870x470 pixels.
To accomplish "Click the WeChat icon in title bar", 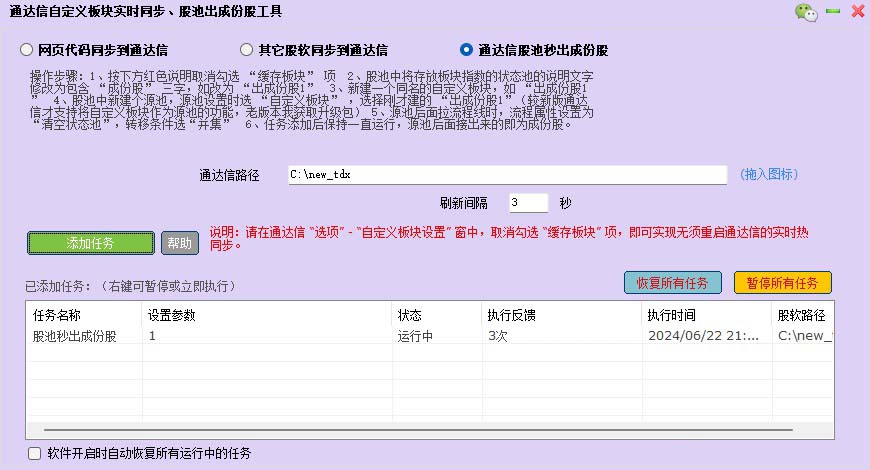I will click(805, 12).
